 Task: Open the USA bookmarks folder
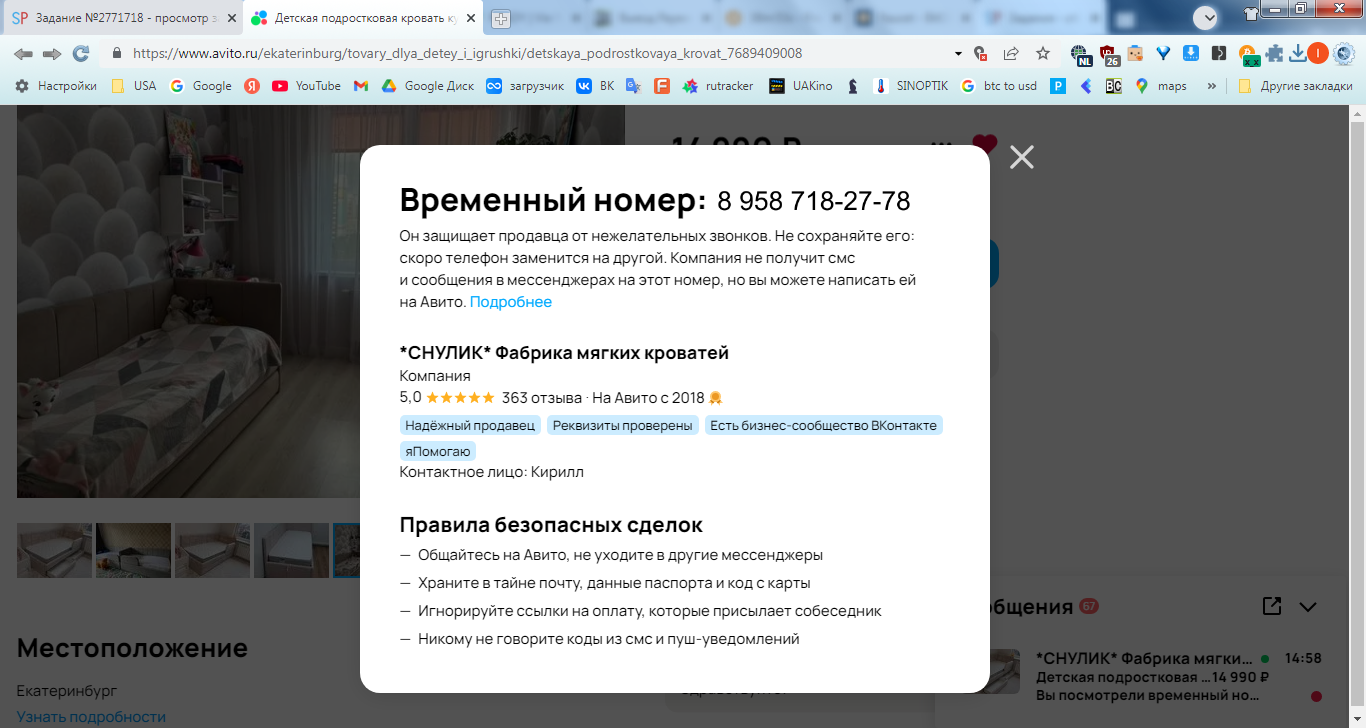pyautogui.click(x=133, y=86)
